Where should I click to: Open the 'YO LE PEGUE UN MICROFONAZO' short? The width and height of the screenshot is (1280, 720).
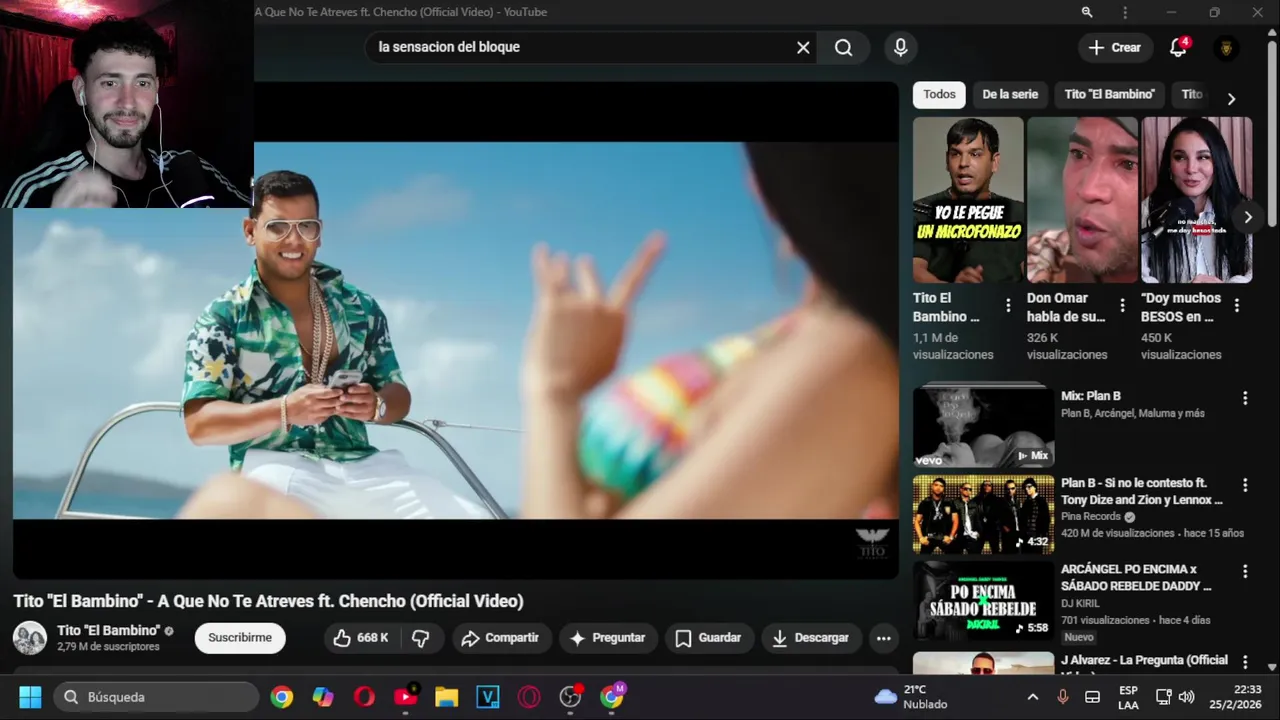(968, 200)
